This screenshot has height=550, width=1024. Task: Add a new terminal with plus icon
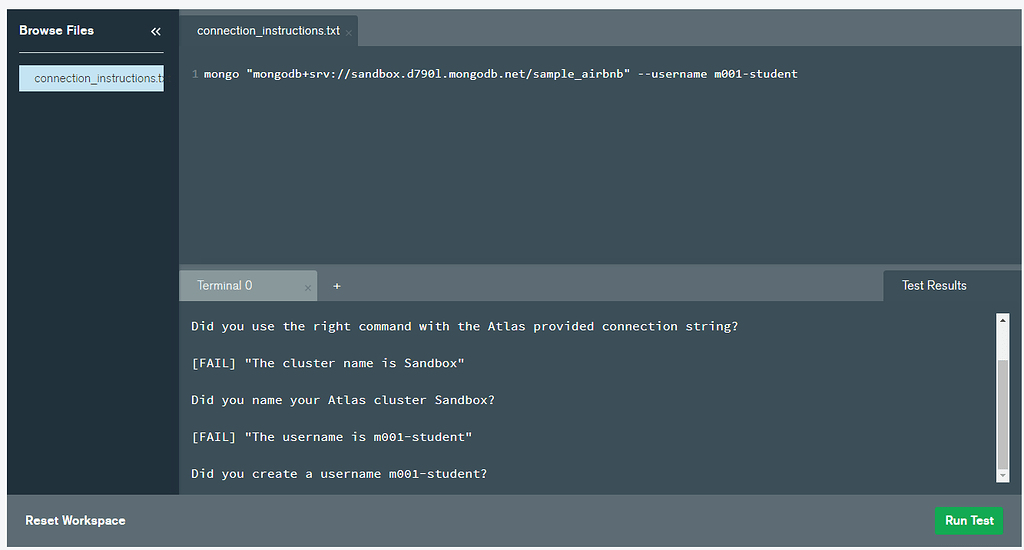pyautogui.click(x=337, y=286)
